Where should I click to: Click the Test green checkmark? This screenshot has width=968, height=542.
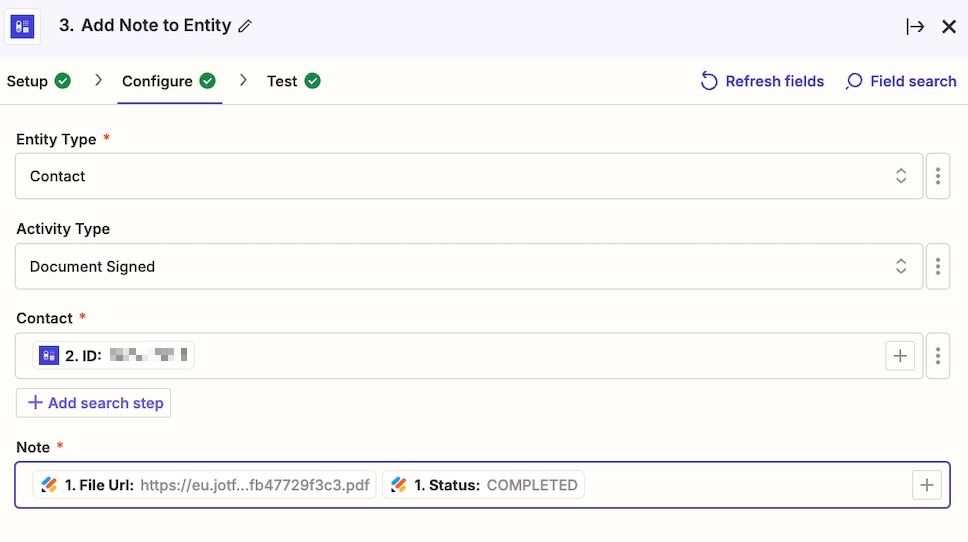[x=313, y=81]
